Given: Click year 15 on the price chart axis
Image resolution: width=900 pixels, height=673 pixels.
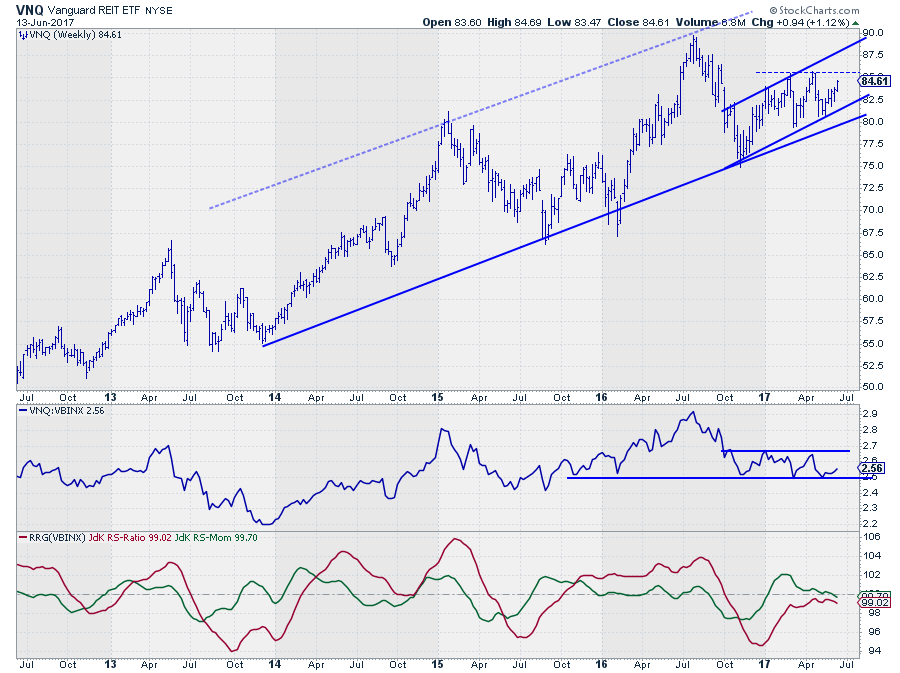Looking at the screenshot, I should [437, 397].
